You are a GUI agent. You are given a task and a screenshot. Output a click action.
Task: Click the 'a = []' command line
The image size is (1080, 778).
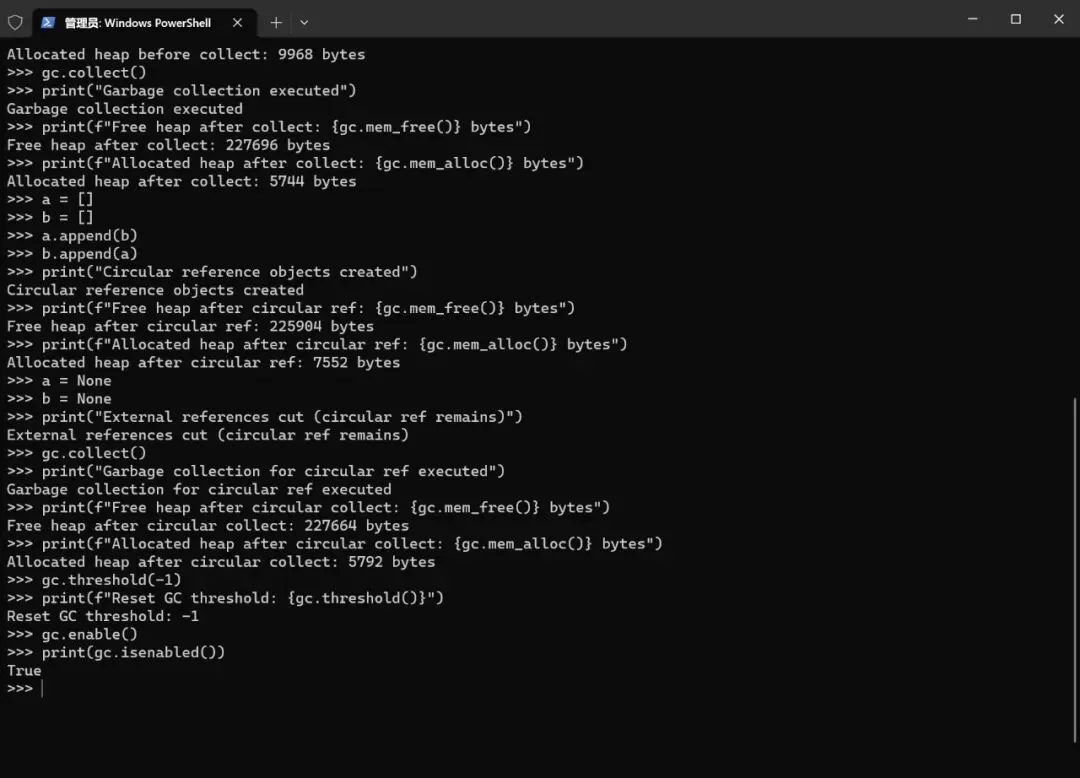click(67, 200)
